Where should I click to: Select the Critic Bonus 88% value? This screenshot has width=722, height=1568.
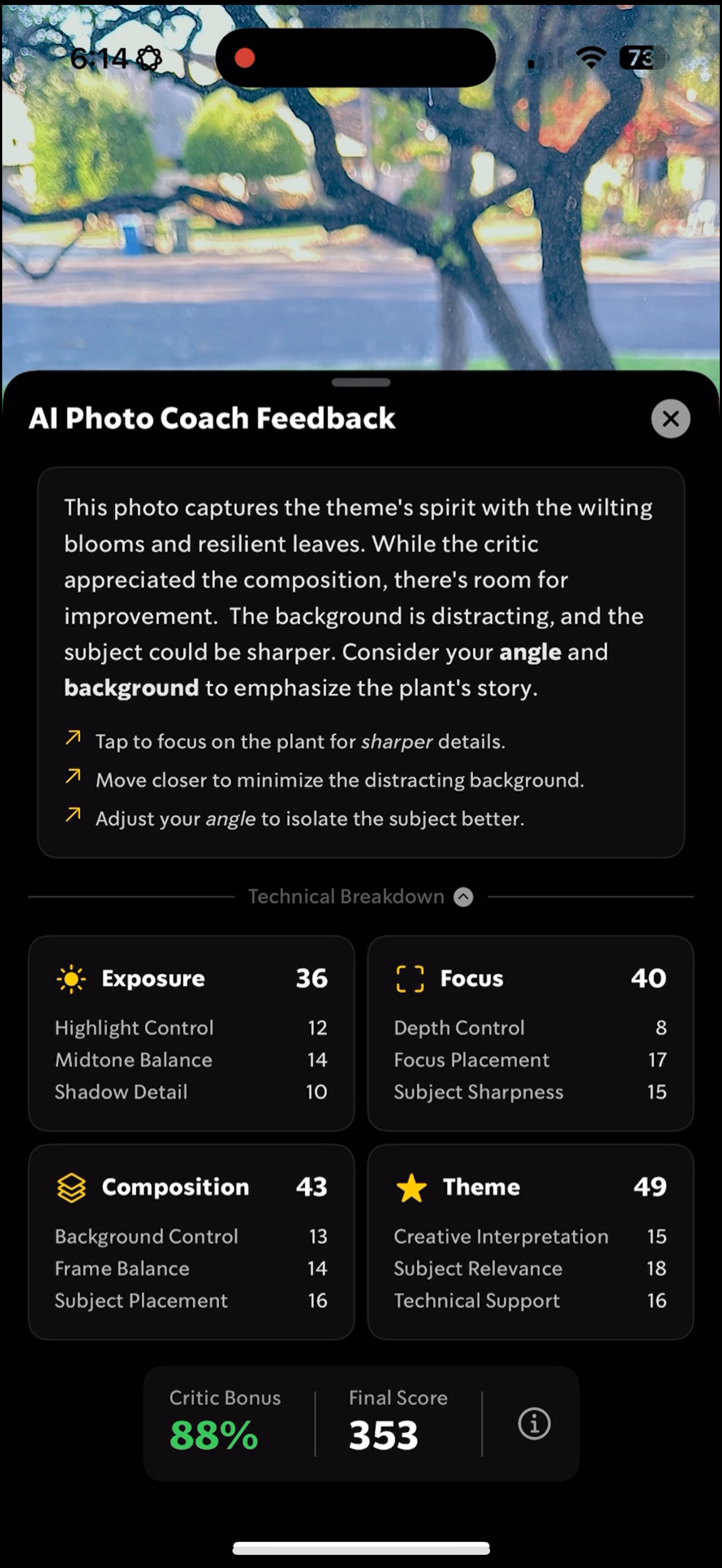(214, 1435)
